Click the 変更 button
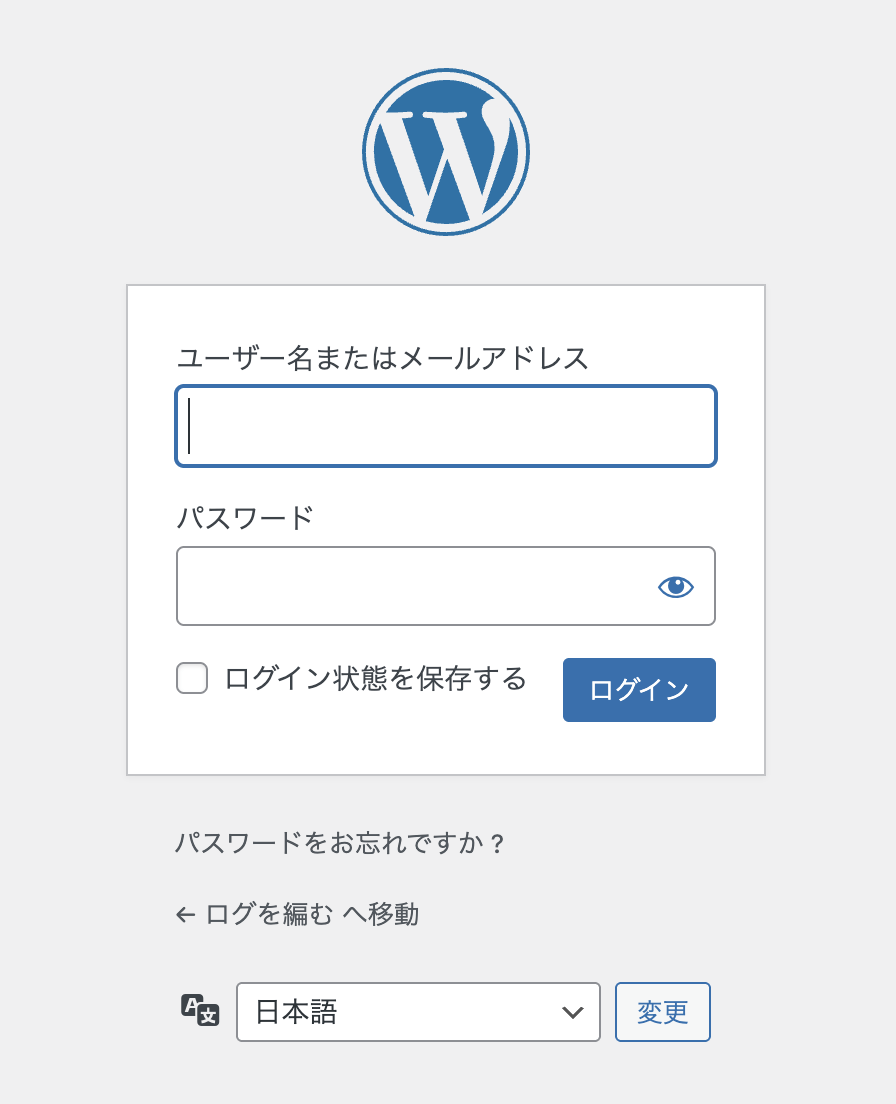 tap(662, 1012)
